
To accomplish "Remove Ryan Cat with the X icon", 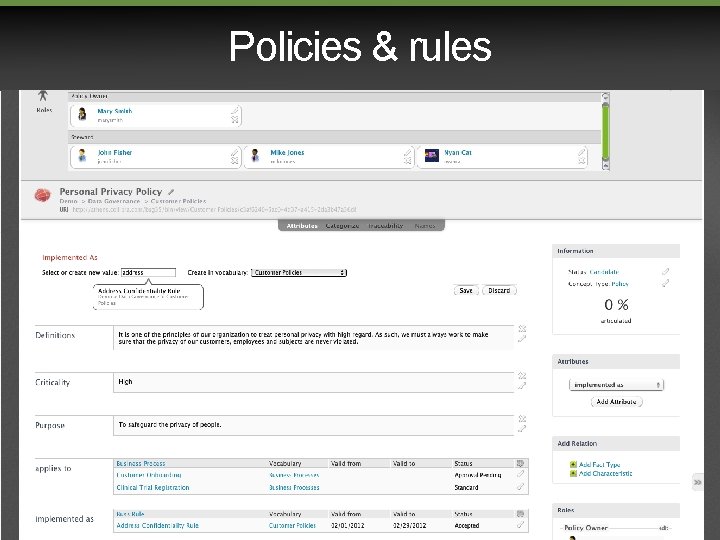I will 582,161.
